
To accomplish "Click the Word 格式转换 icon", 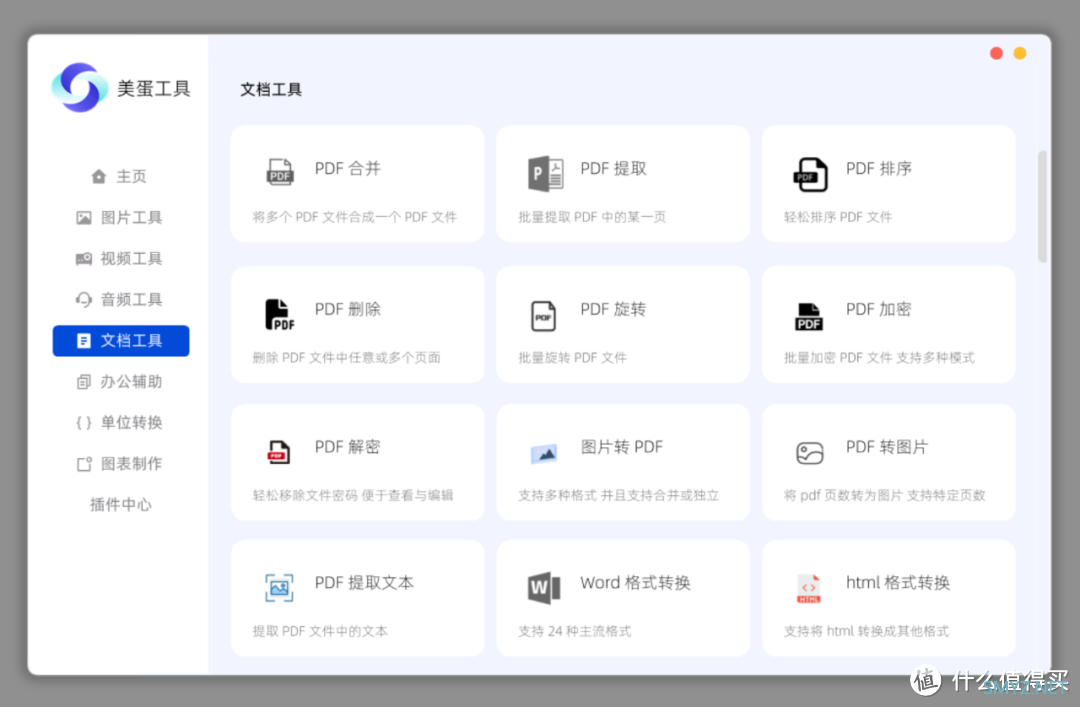I will [x=544, y=587].
